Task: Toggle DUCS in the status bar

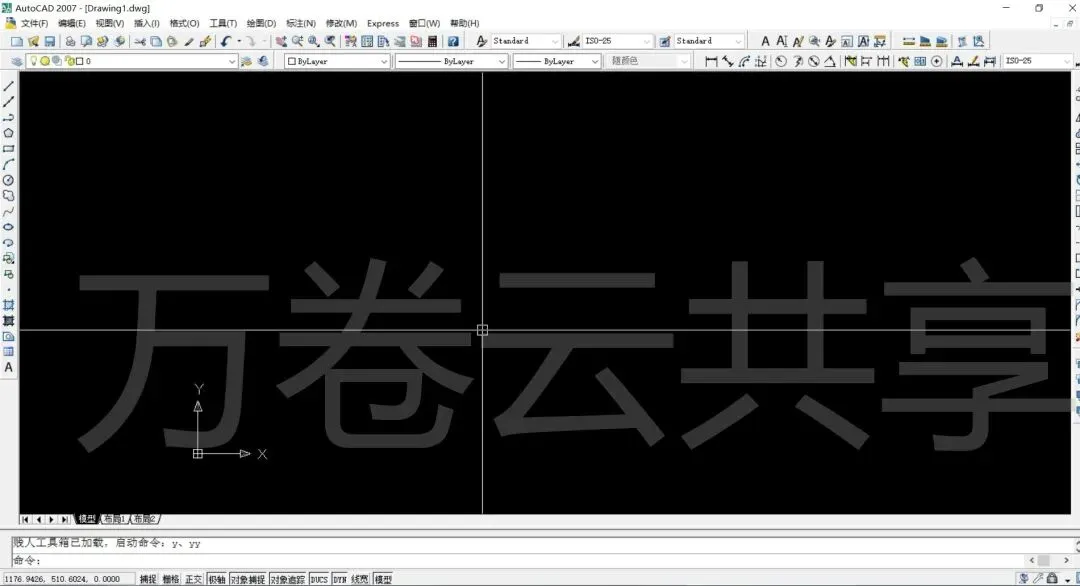Action: 319,580
